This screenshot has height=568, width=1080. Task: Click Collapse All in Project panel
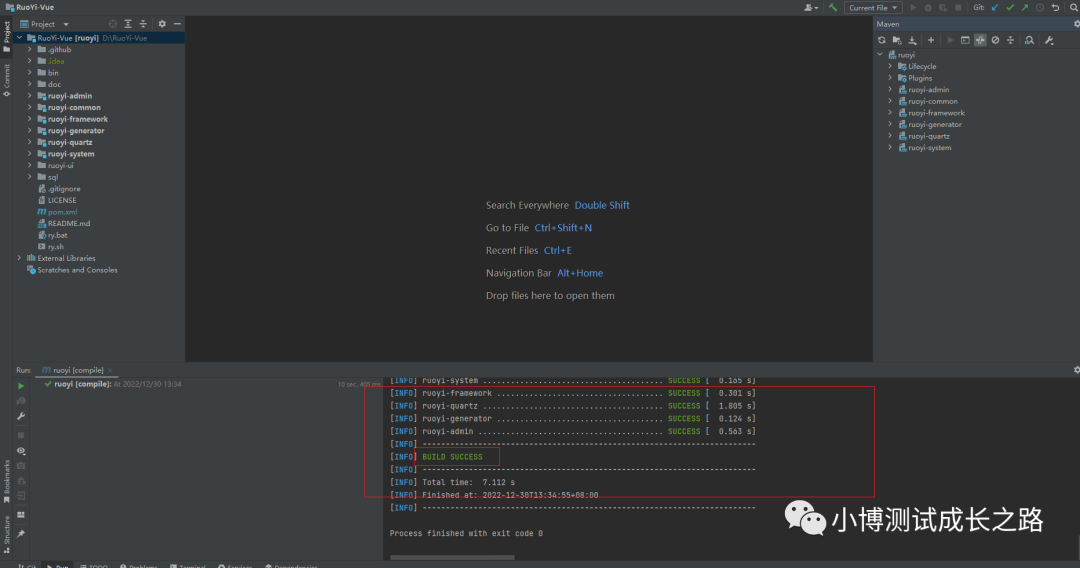click(143, 24)
